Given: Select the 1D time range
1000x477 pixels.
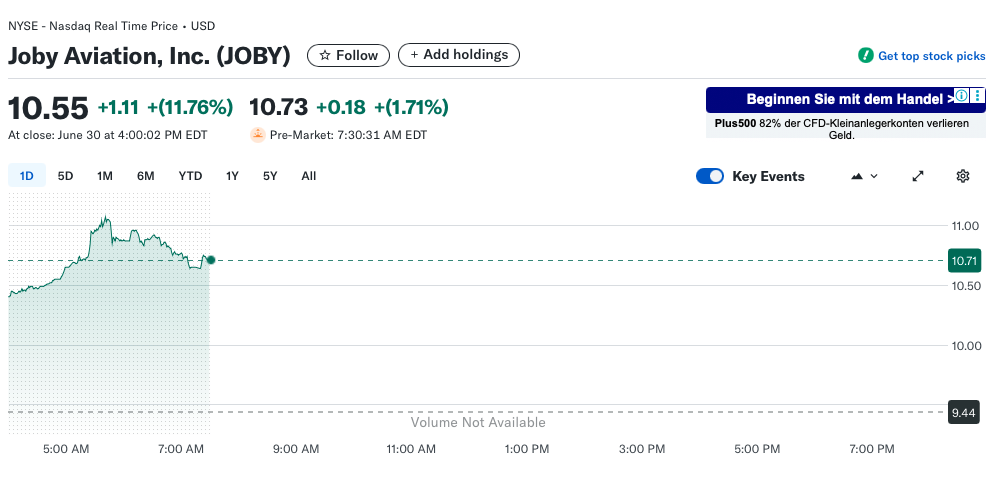Looking at the screenshot, I should click(27, 176).
